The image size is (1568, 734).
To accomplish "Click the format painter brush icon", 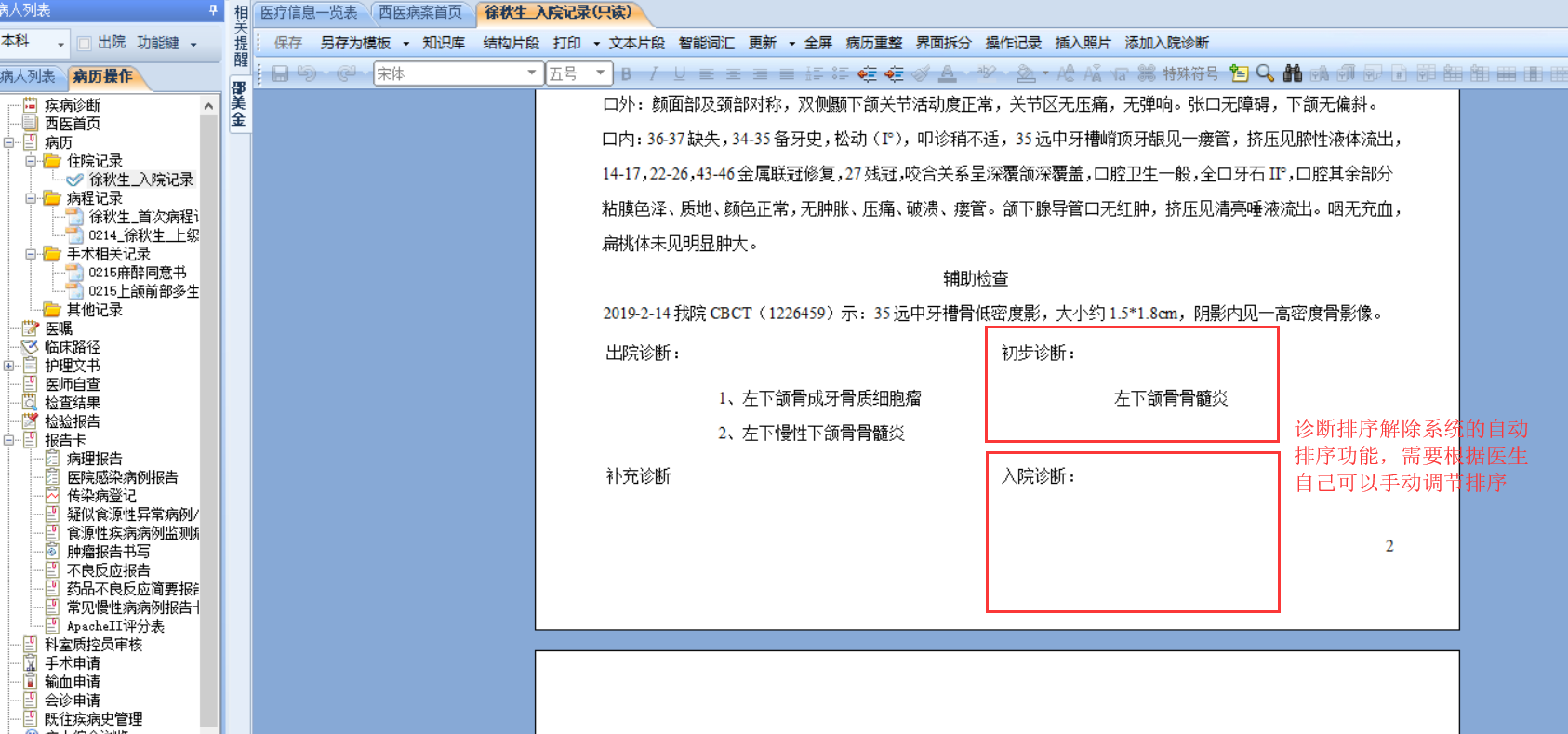I will 921,73.
